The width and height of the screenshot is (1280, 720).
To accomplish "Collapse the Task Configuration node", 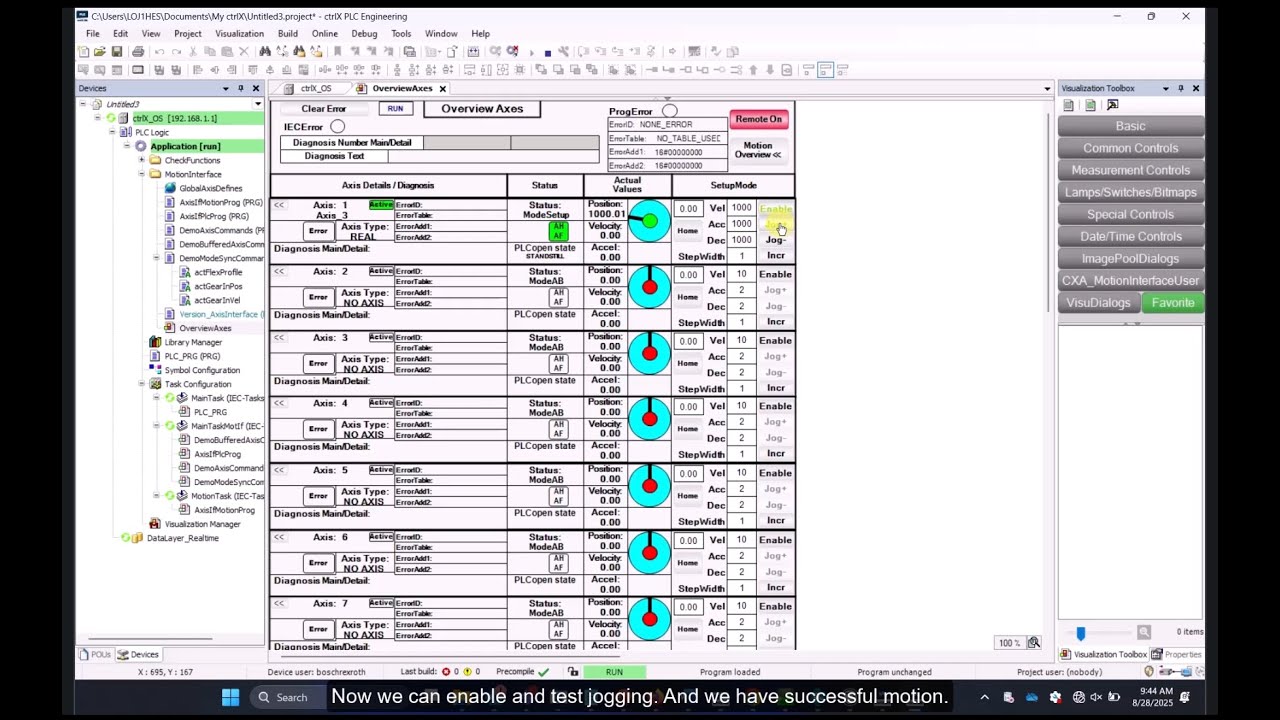I will click(141, 384).
